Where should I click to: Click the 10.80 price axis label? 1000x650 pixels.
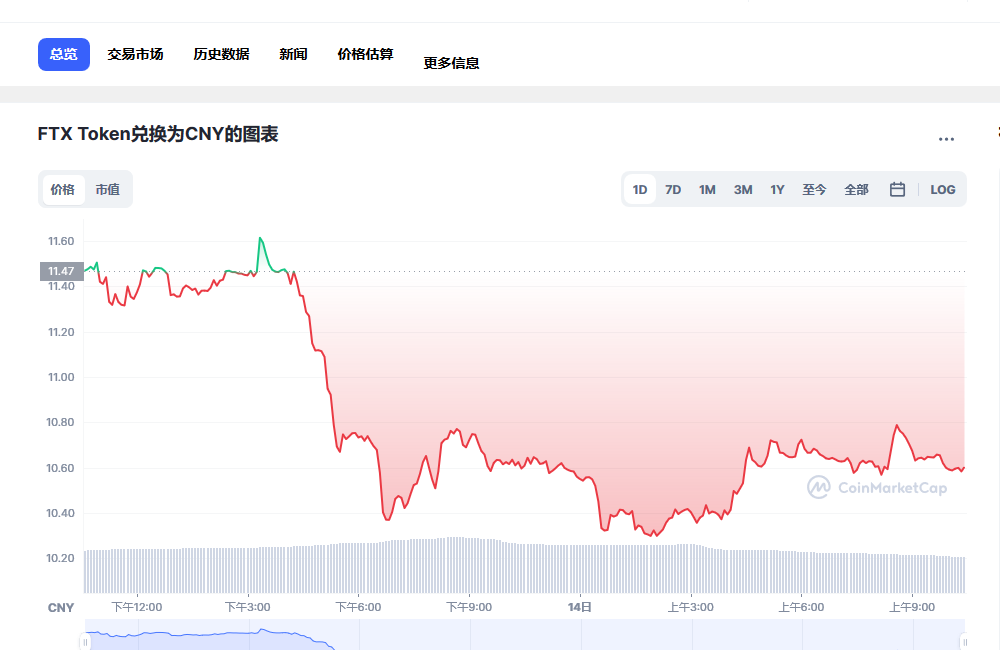61,422
